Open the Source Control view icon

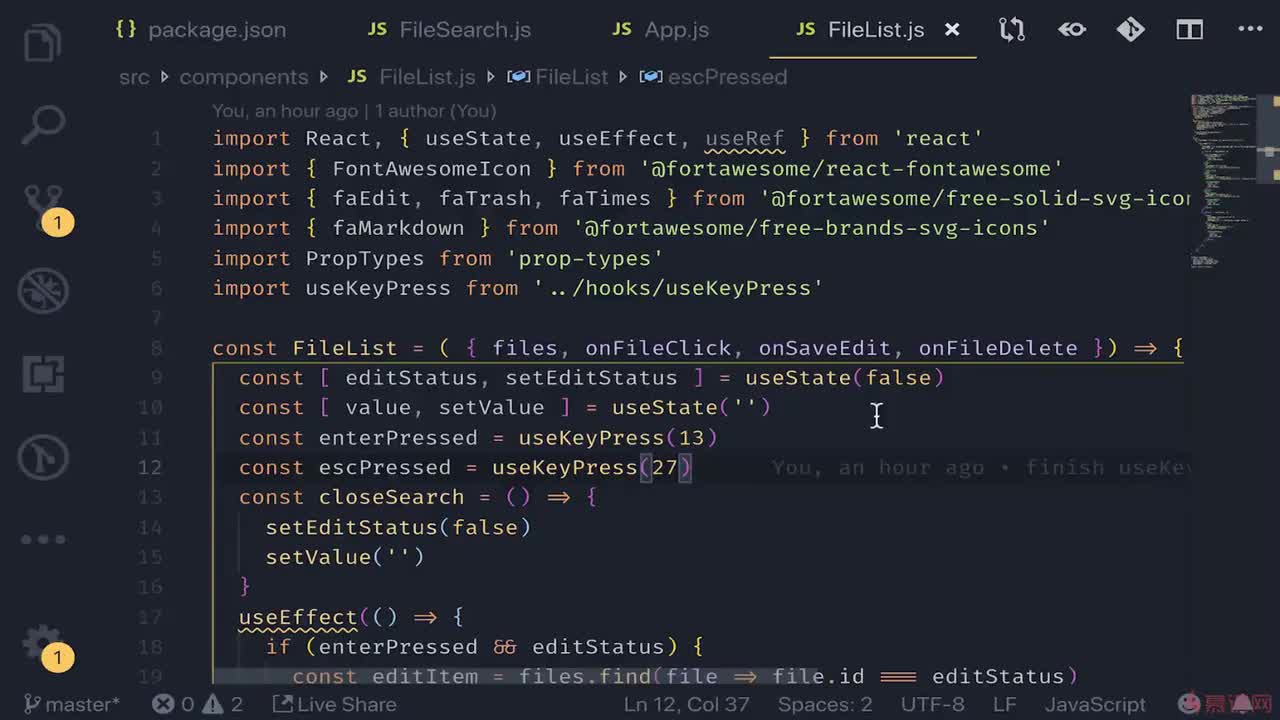pos(44,208)
